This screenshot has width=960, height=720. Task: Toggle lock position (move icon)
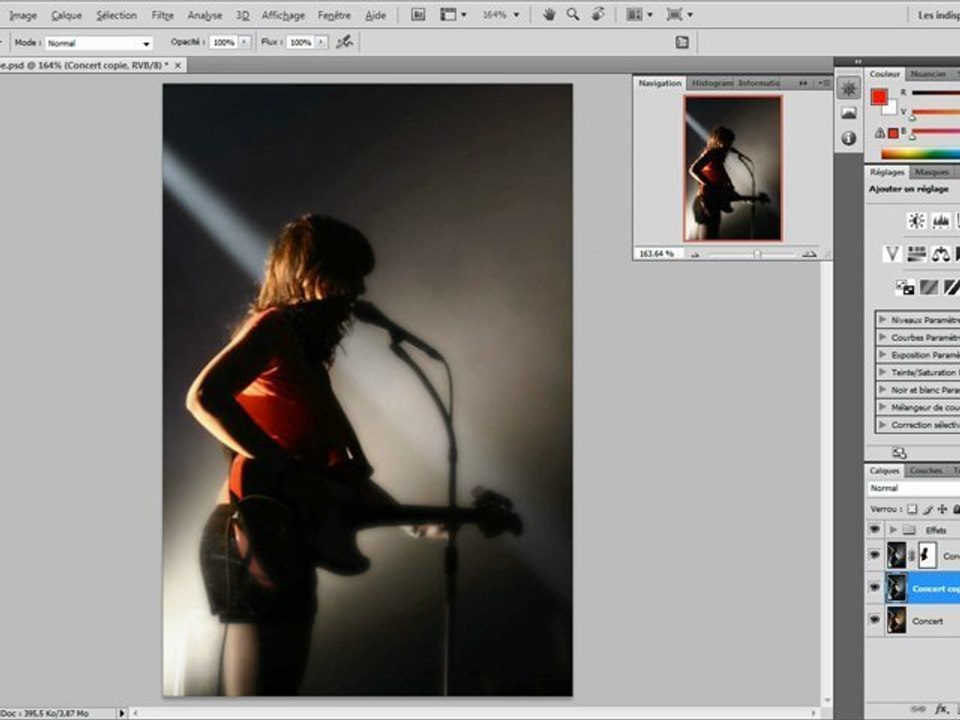pyautogui.click(x=942, y=509)
